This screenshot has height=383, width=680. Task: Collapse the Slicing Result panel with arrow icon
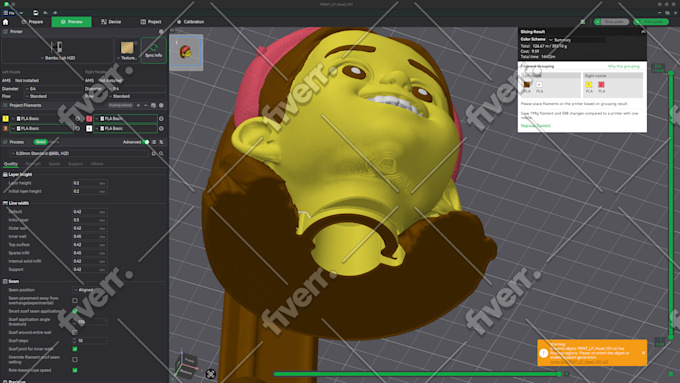pos(643,32)
